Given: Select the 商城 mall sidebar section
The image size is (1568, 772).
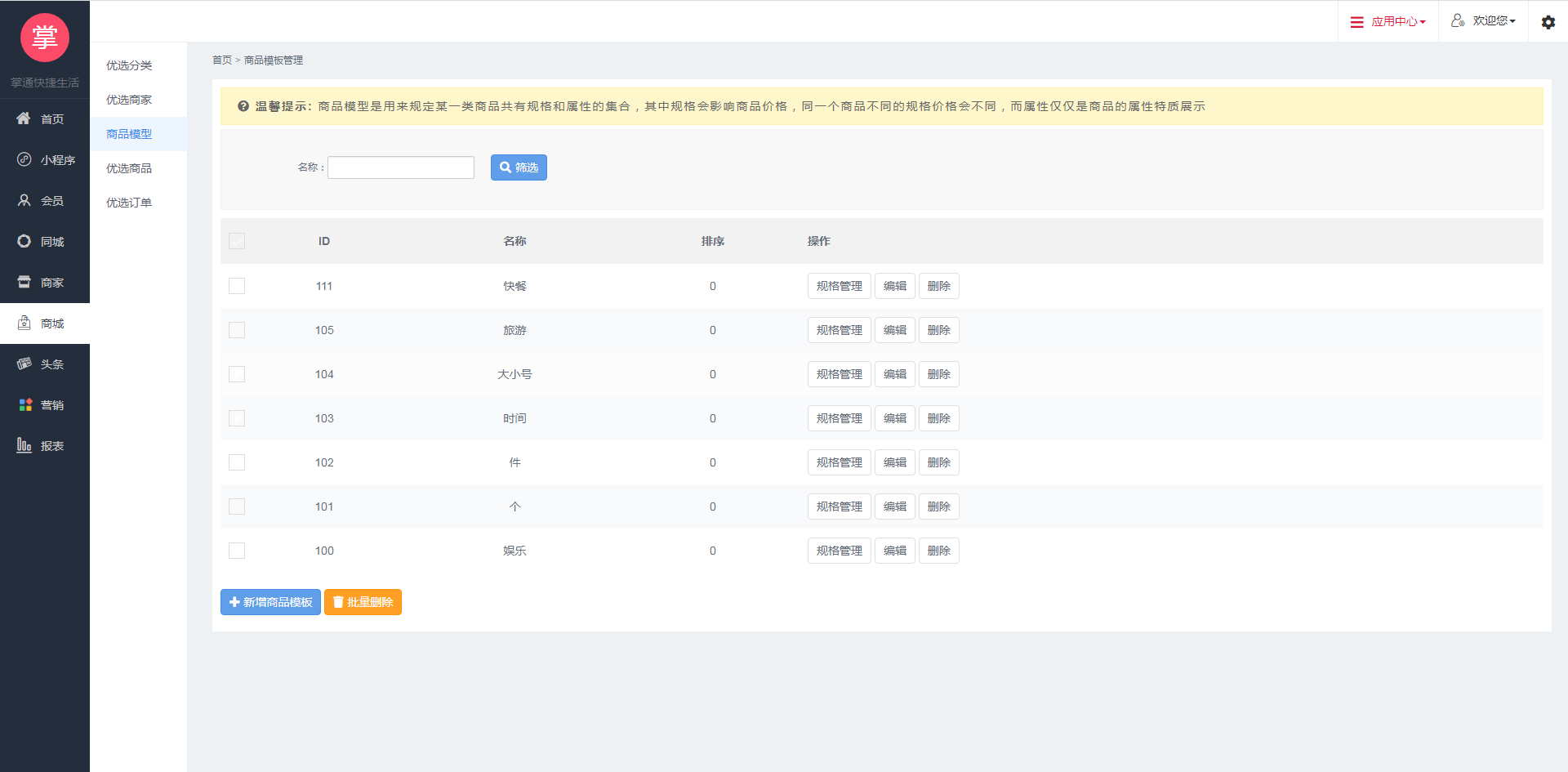Looking at the screenshot, I should pyautogui.click(x=45, y=324).
